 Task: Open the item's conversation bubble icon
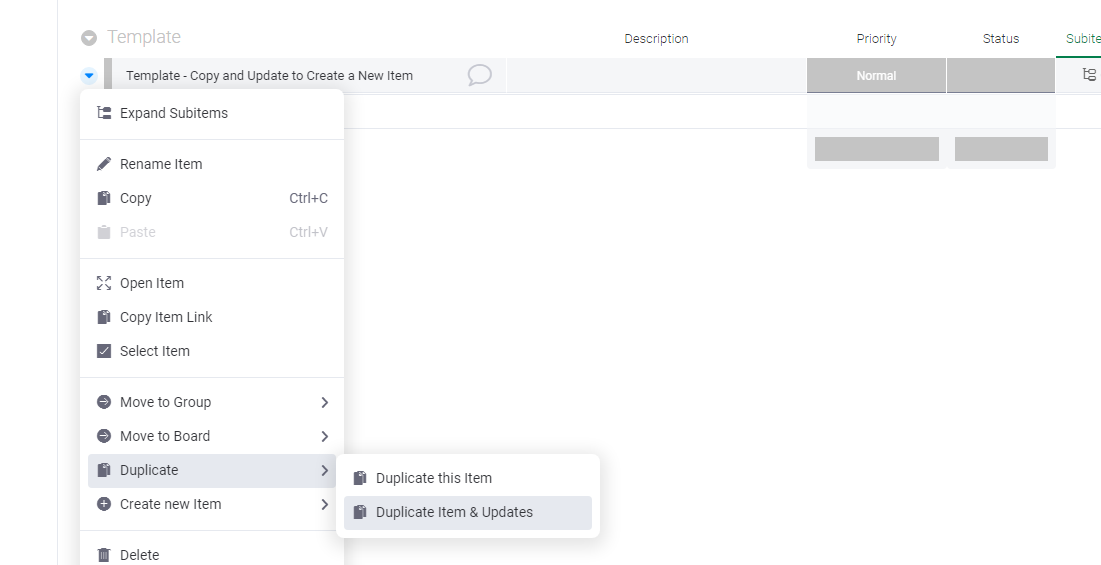tap(479, 75)
